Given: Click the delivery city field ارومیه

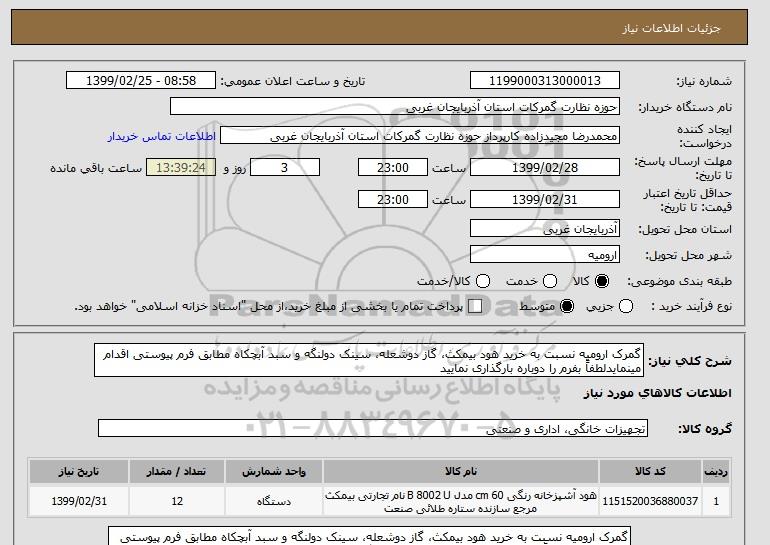Looking at the screenshot, I should (545, 254).
